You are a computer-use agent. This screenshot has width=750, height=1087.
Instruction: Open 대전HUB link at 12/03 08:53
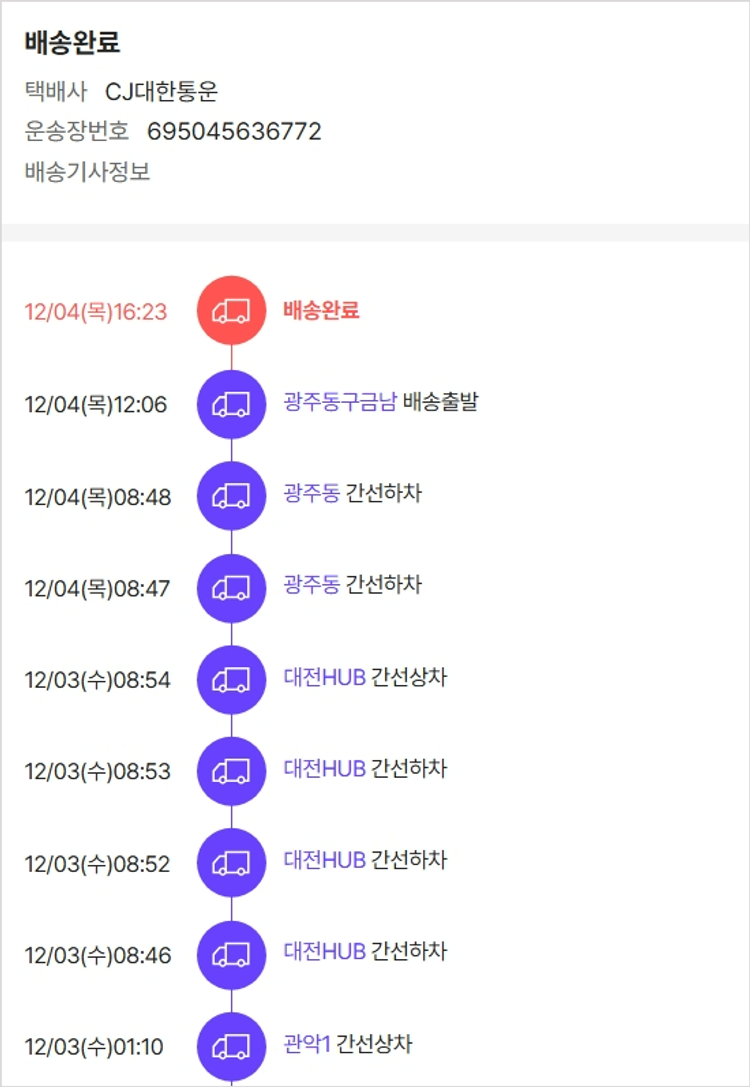click(324, 769)
